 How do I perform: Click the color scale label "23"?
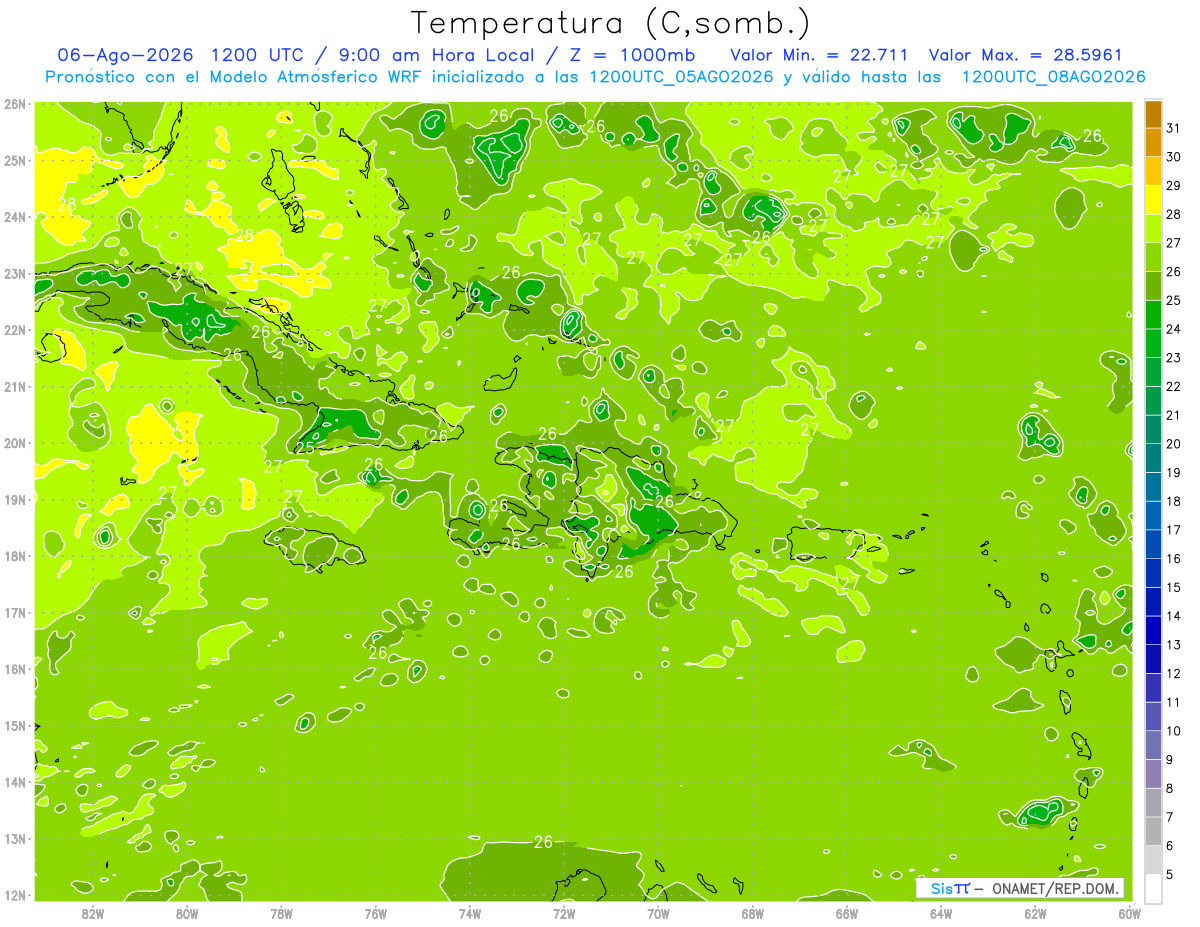(x=1173, y=358)
